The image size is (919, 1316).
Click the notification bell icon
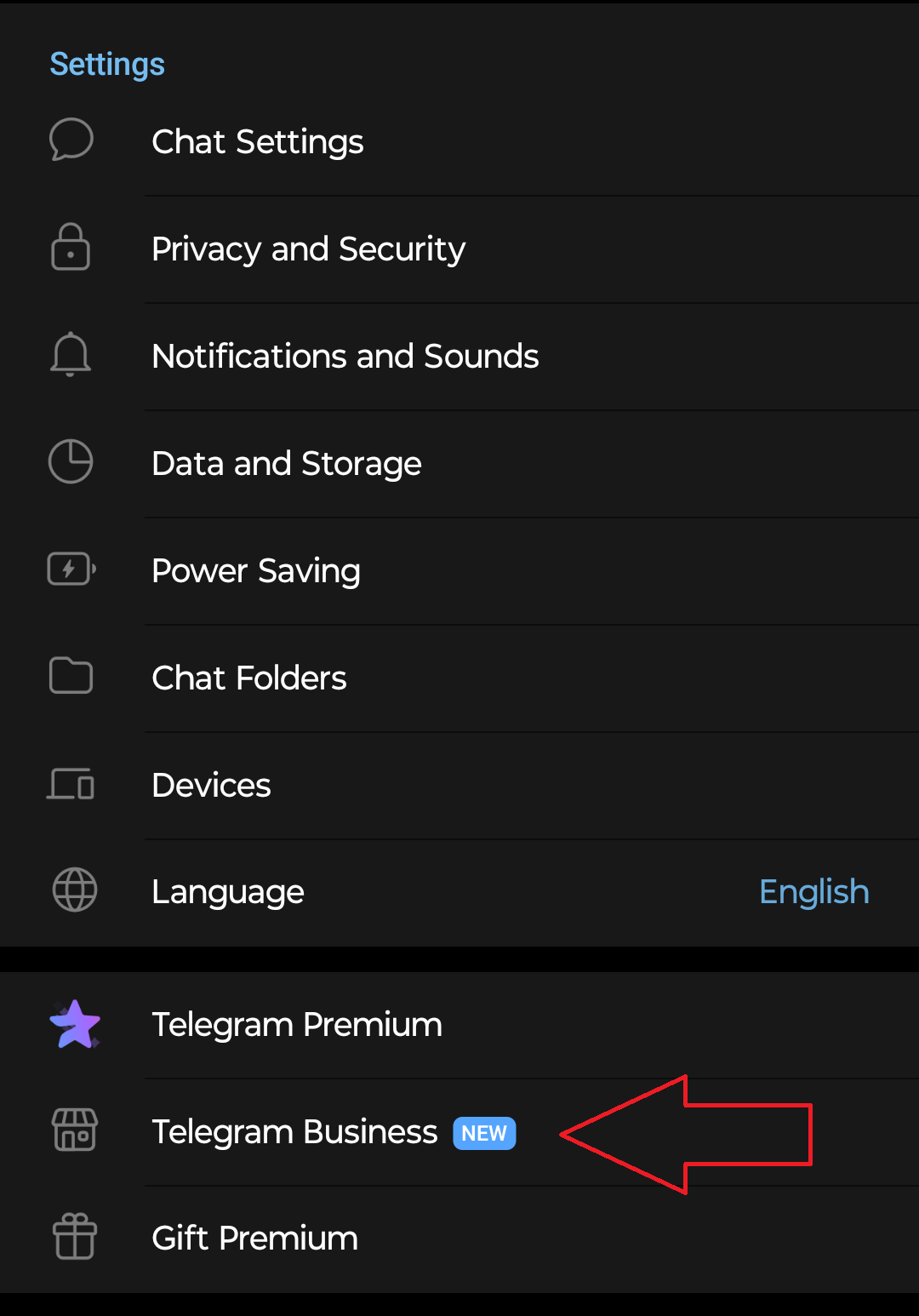point(71,354)
